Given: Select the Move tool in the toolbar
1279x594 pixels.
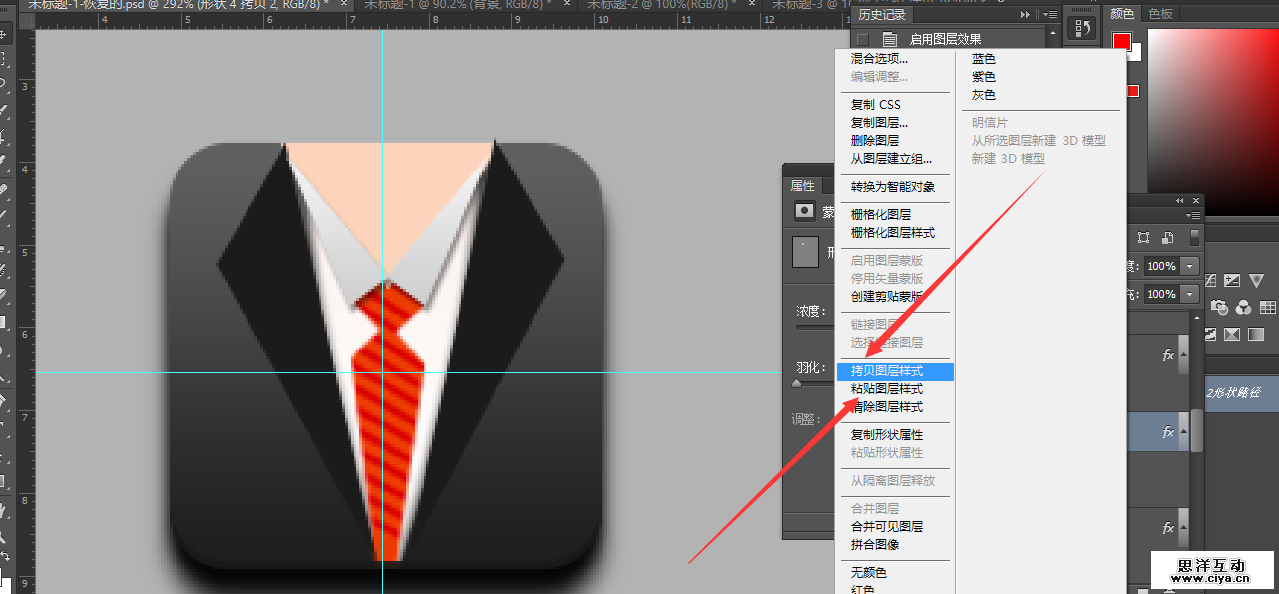Looking at the screenshot, I should [4, 34].
